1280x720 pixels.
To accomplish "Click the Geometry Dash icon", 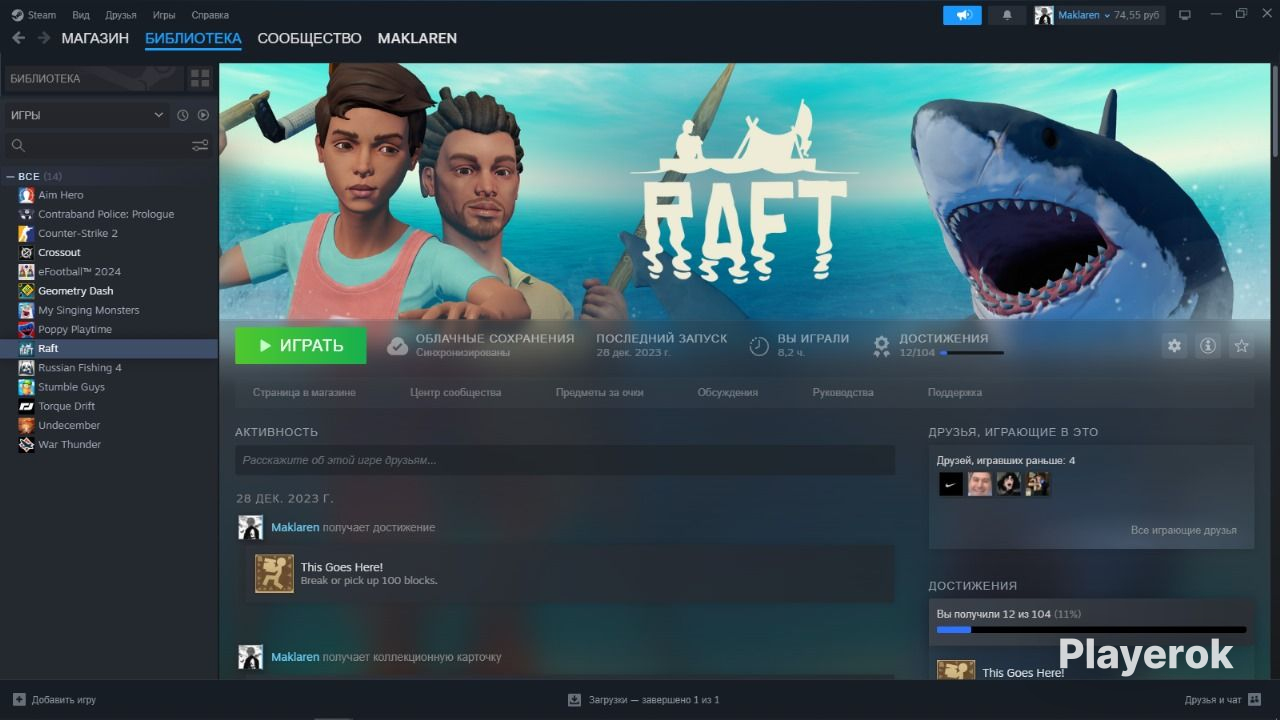I will tap(27, 291).
